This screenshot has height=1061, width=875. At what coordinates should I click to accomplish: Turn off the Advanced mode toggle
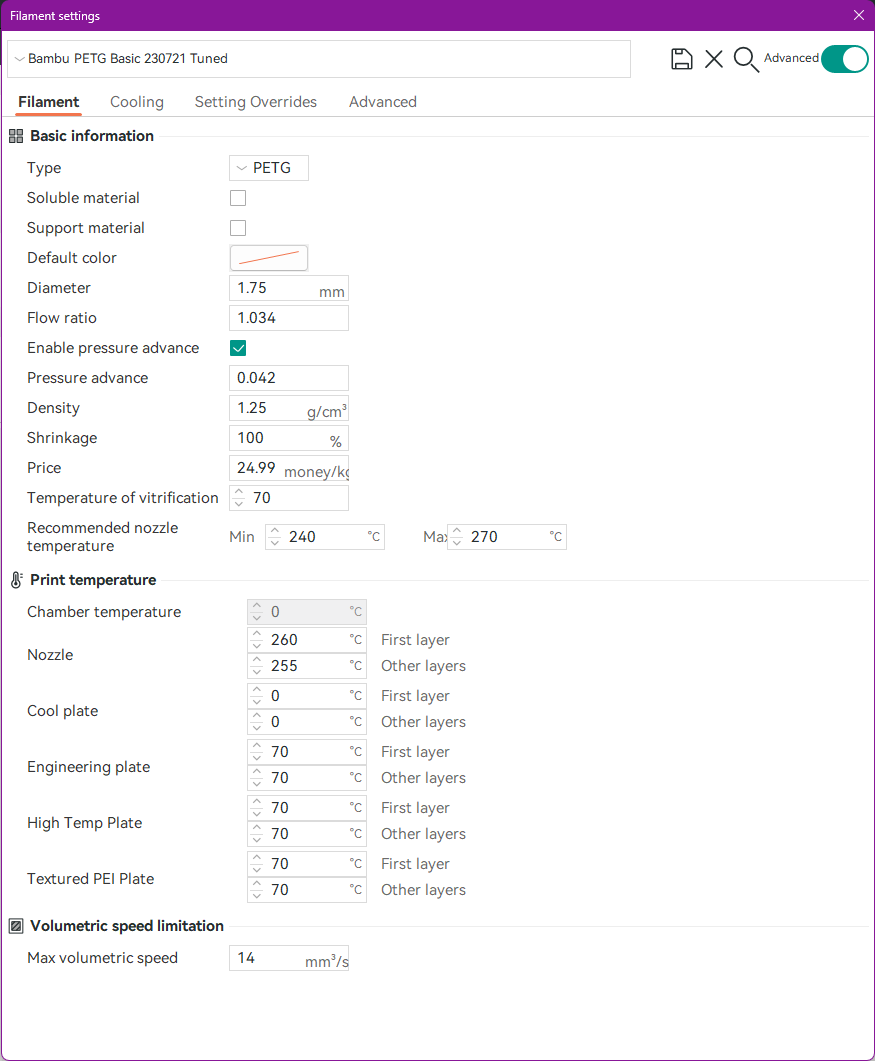click(844, 59)
